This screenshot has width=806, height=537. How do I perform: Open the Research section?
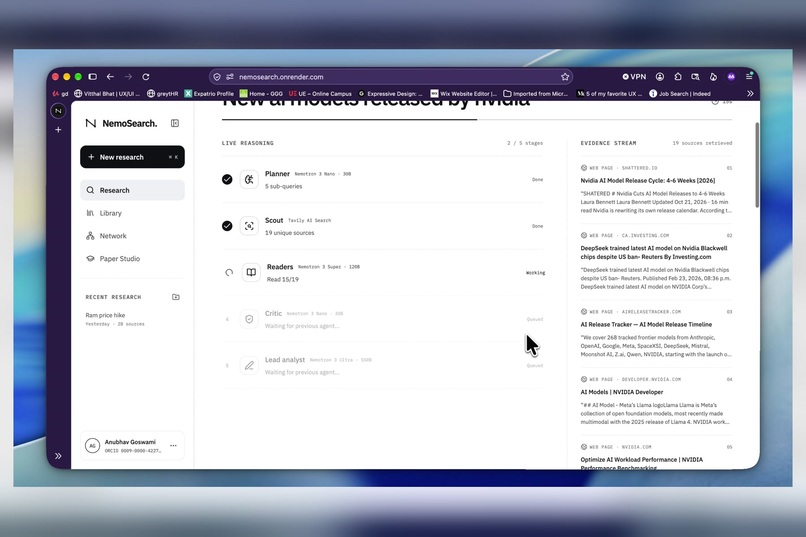pos(132,190)
